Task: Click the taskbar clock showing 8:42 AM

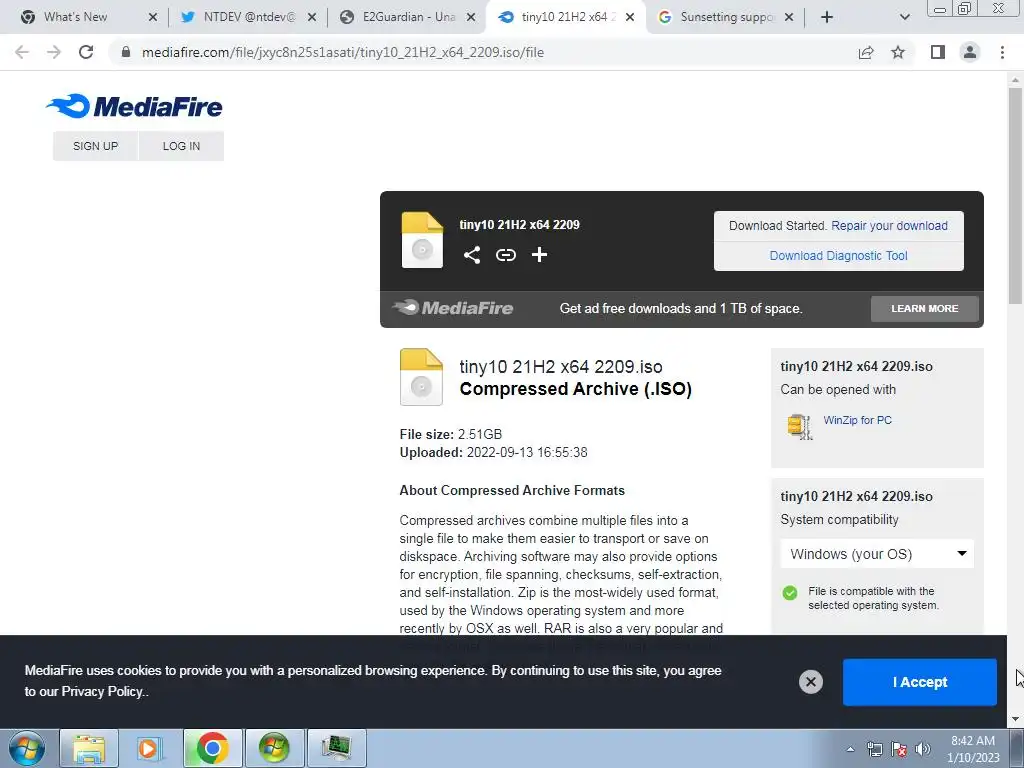Action: 973,749
